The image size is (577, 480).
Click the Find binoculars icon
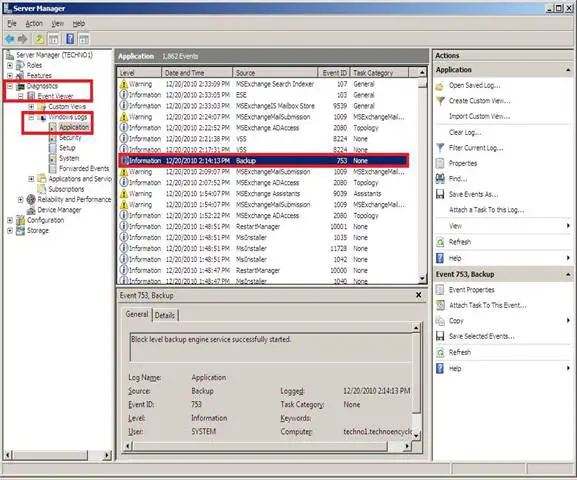(x=440, y=179)
